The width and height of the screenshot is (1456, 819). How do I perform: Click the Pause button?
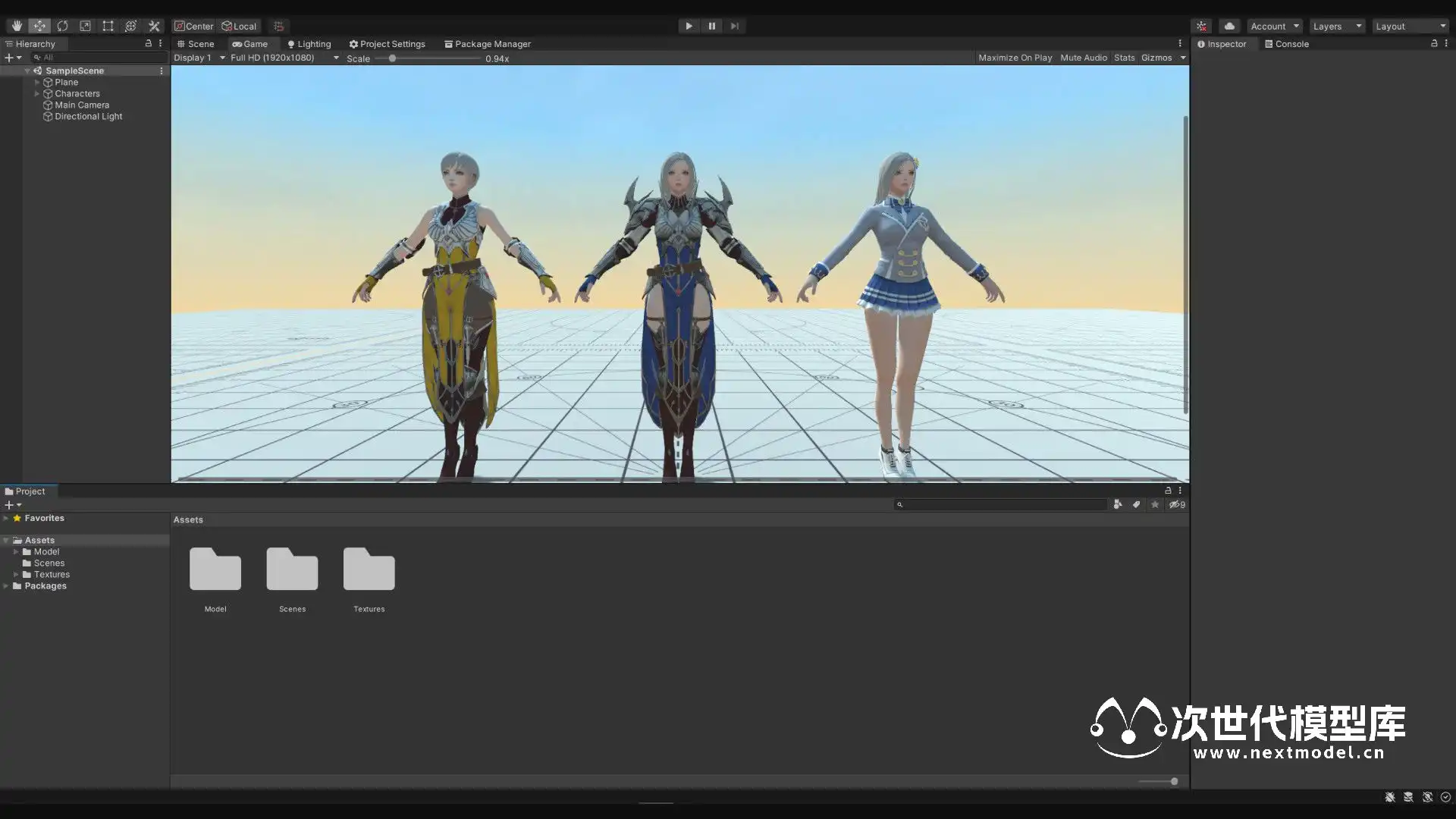[x=711, y=26]
